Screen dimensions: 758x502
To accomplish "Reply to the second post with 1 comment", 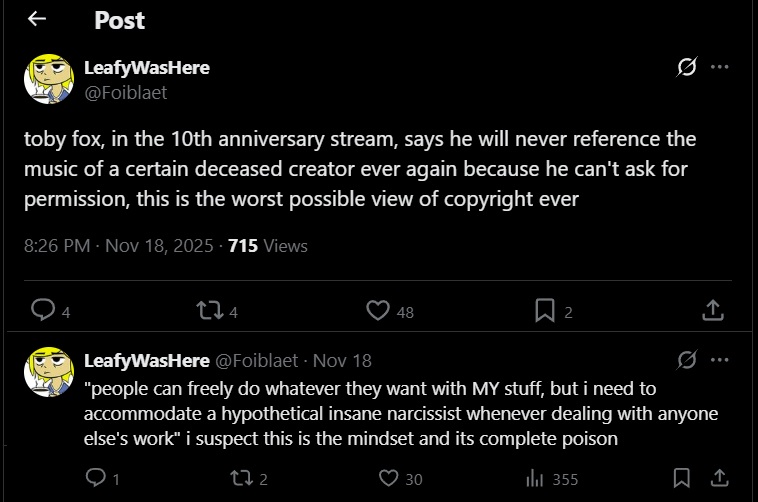I will pos(96,478).
